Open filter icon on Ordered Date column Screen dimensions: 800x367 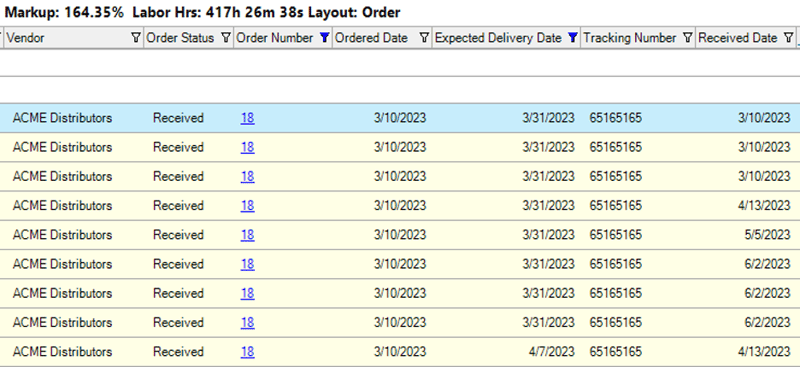424,38
